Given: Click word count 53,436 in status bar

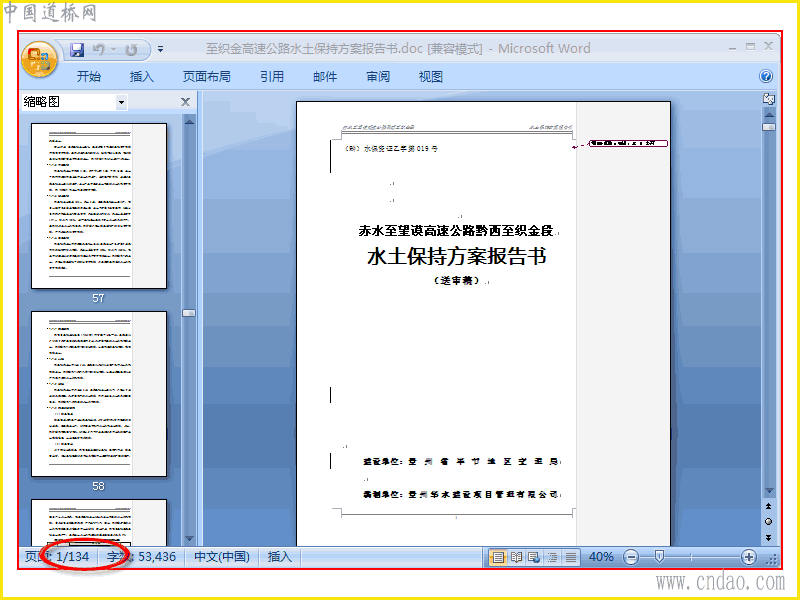Looking at the screenshot, I should click(x=141, y=557).
